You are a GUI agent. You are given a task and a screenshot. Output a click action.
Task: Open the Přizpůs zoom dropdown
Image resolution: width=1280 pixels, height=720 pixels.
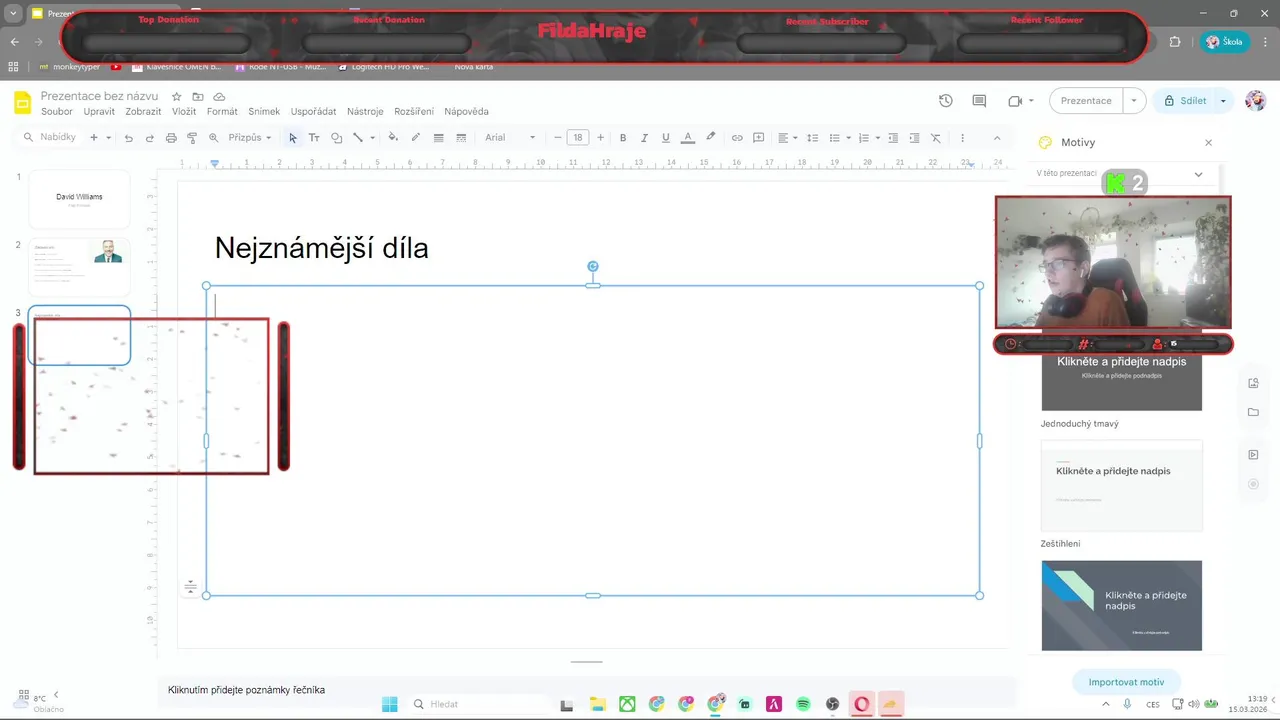(x=250, y=138)
